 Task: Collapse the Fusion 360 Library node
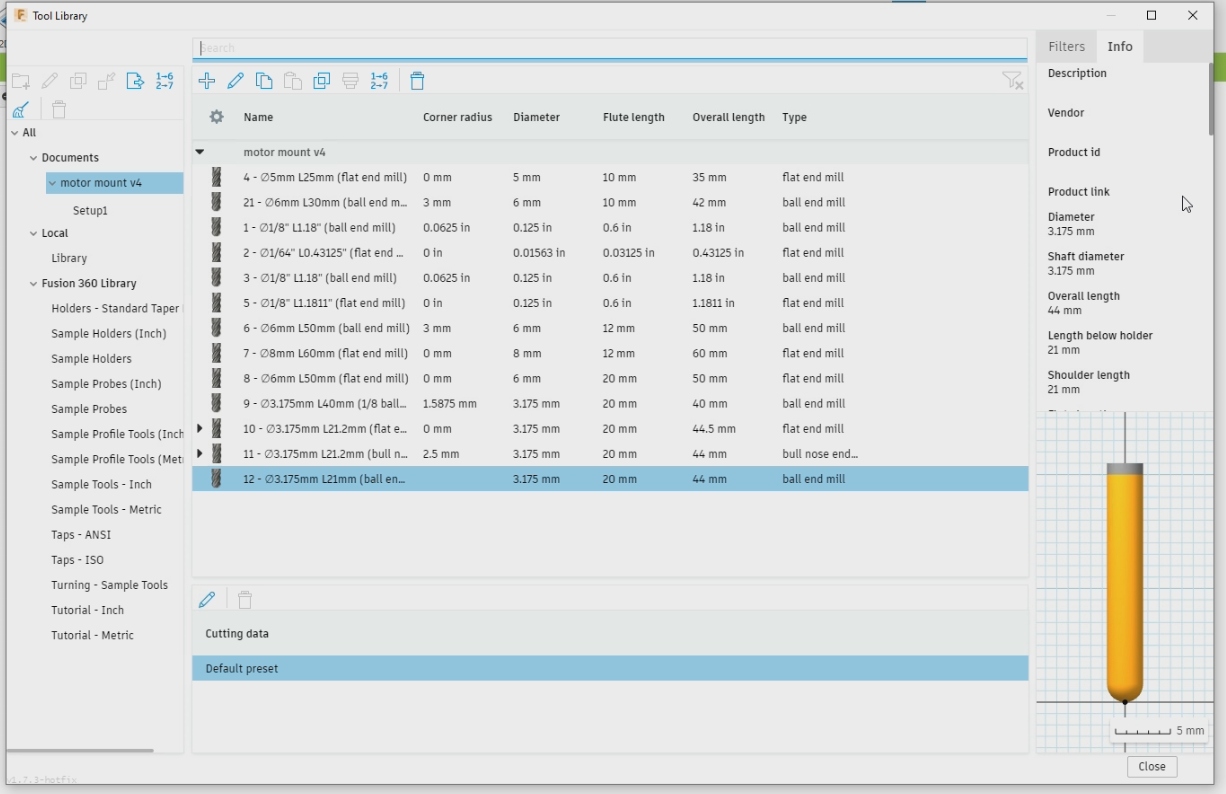coord(33,284)
